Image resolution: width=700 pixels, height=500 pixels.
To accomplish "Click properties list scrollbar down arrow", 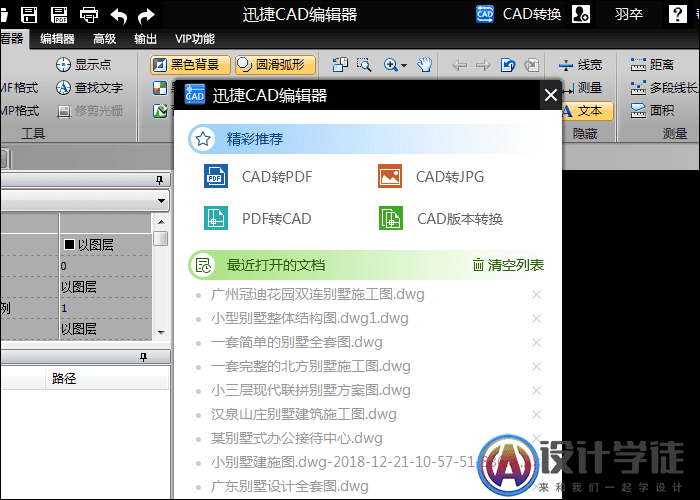I will tap(161, 333).
